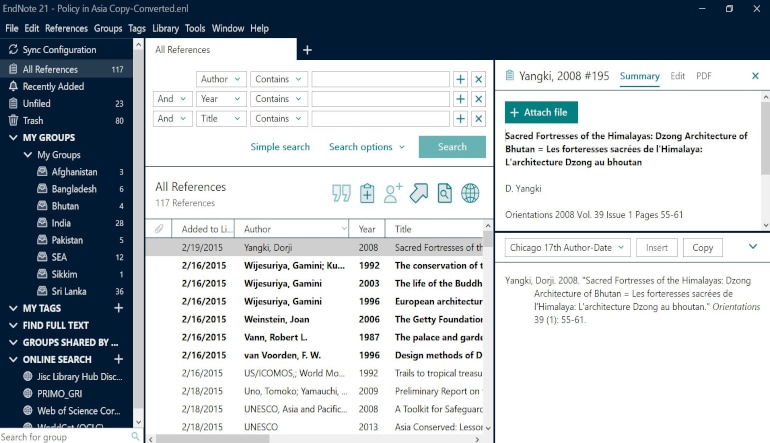The width and height of the screenshot is (770, 443).
Task: Remove the Year search row
Action: click(x=478, y=99)
